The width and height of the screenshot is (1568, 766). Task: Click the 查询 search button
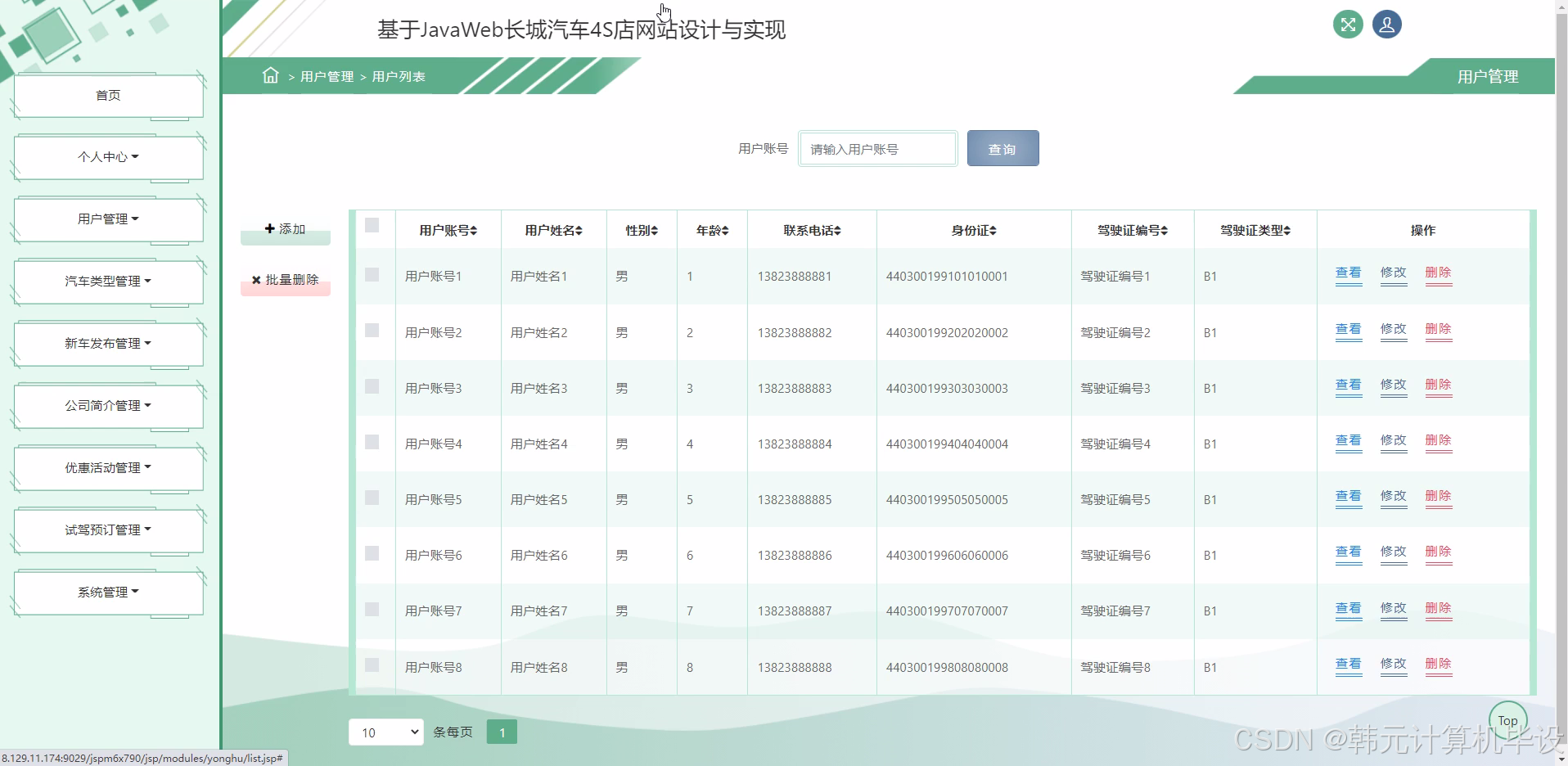[1003, 148]
